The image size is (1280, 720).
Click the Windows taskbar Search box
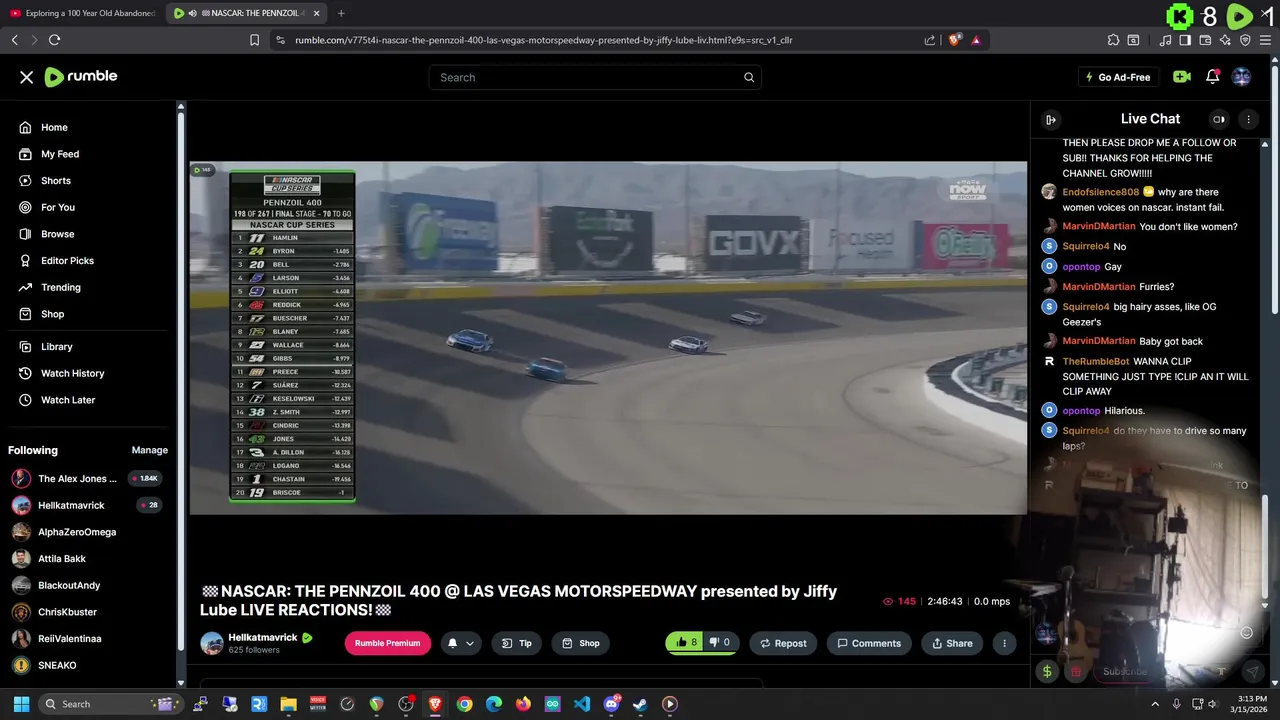pyautogui.click(x=112, y=704)
